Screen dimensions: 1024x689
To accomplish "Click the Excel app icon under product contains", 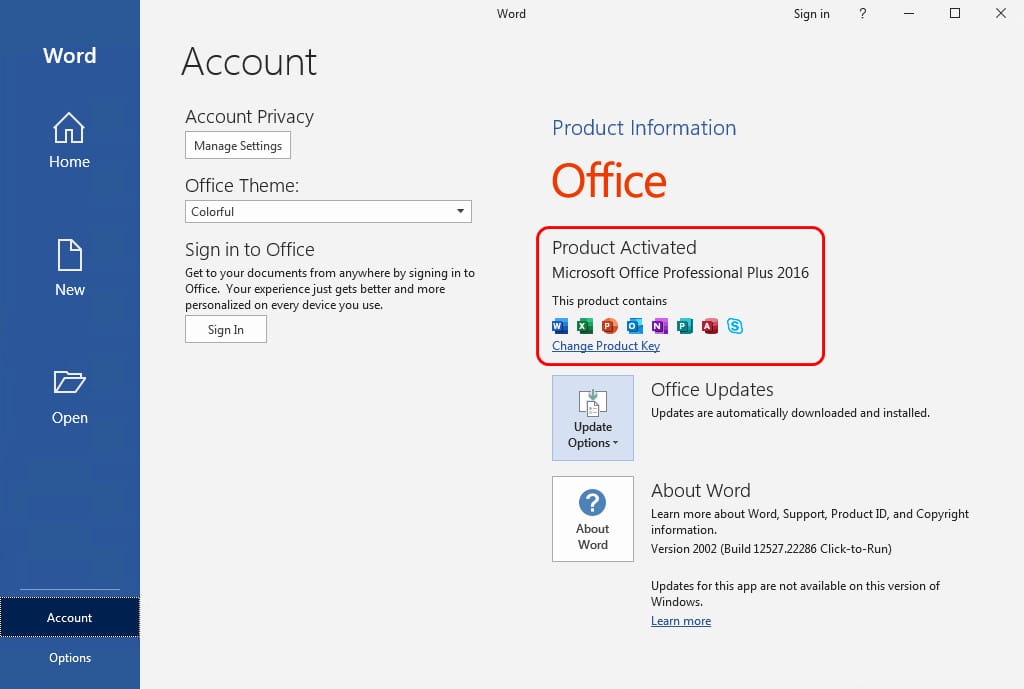I will click(584, 326).
